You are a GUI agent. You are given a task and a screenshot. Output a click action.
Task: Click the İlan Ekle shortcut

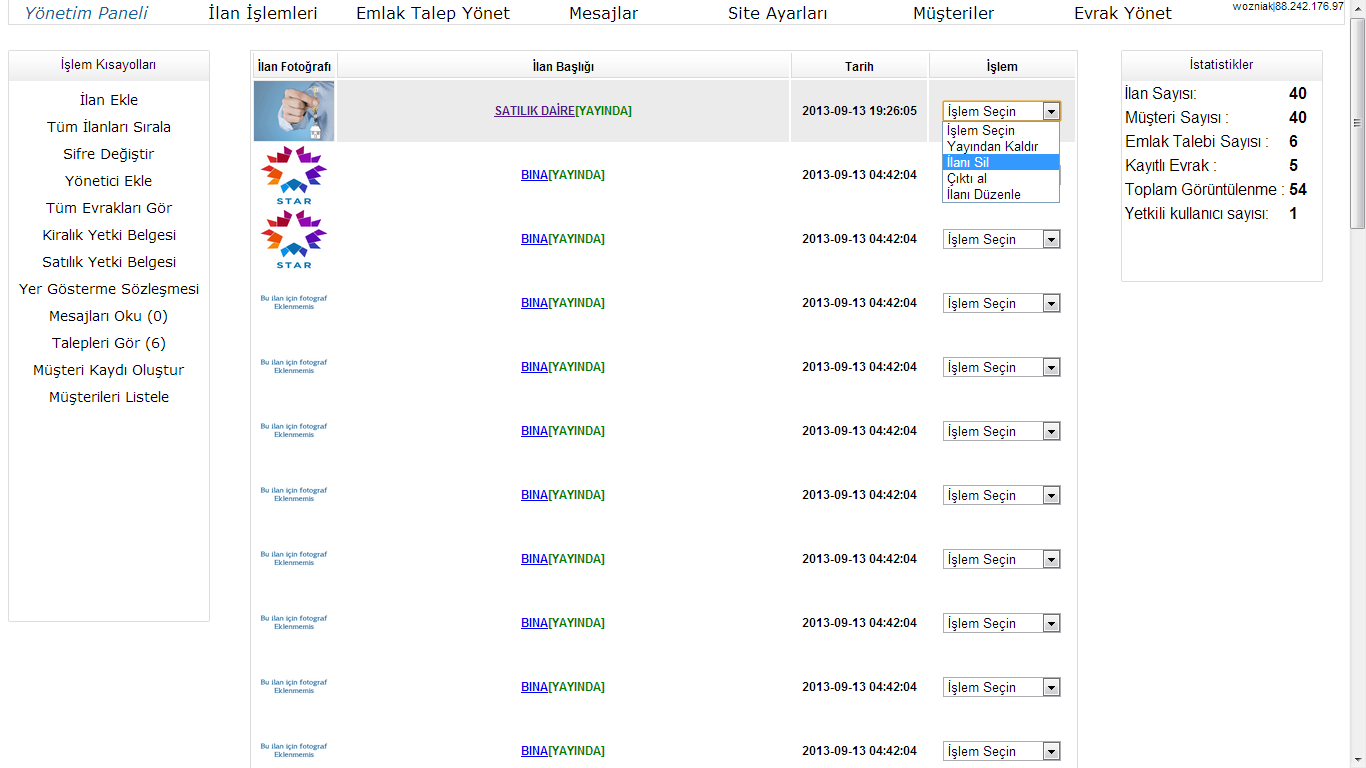(109, 100)
